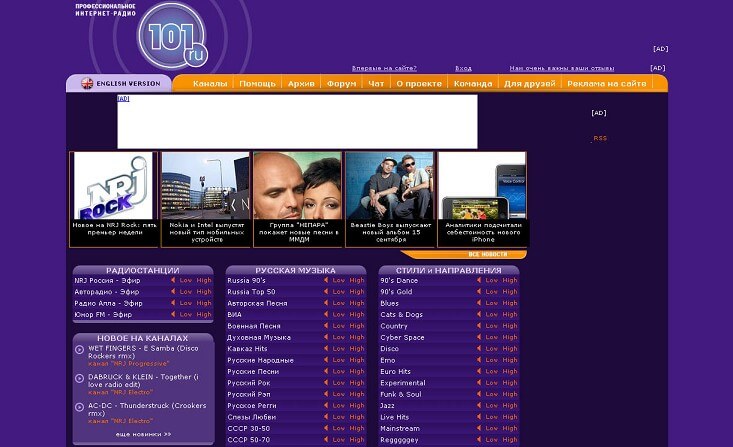Click speaker icon in NRJ Россия row
The height and width of the screenshot is (447, 733).
pos(173,280)
